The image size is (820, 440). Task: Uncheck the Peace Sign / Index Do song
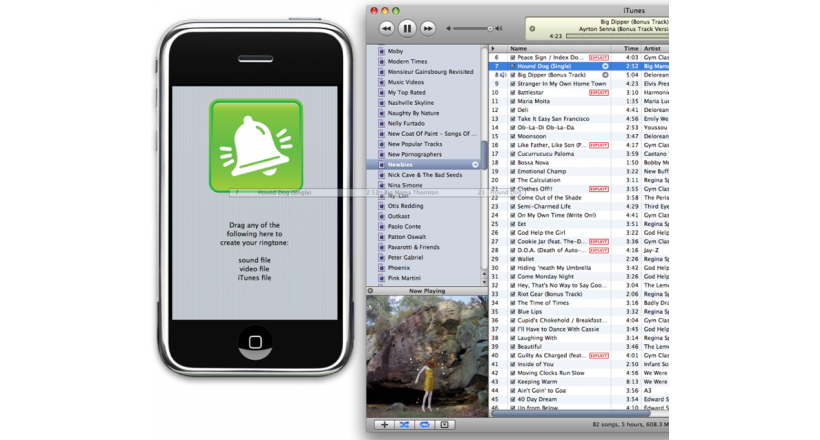point(512,58)
